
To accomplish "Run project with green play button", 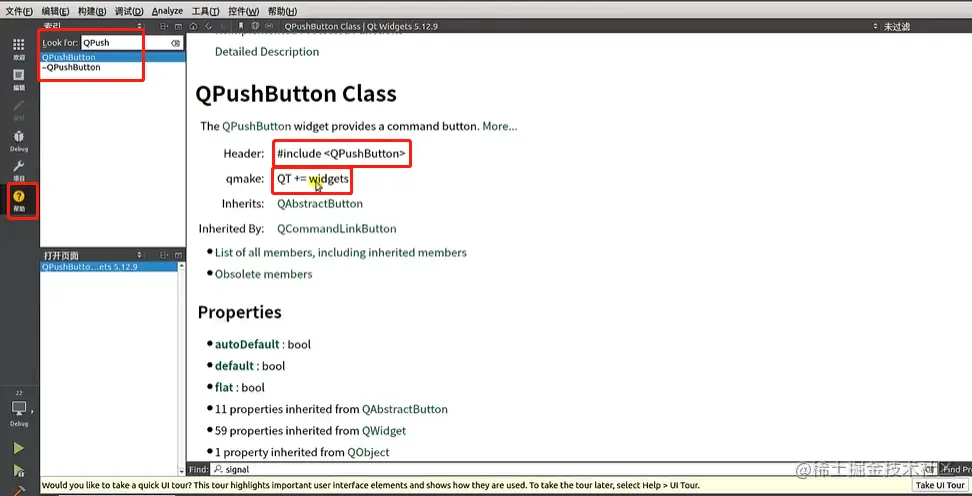I will [x=19, y=448].
